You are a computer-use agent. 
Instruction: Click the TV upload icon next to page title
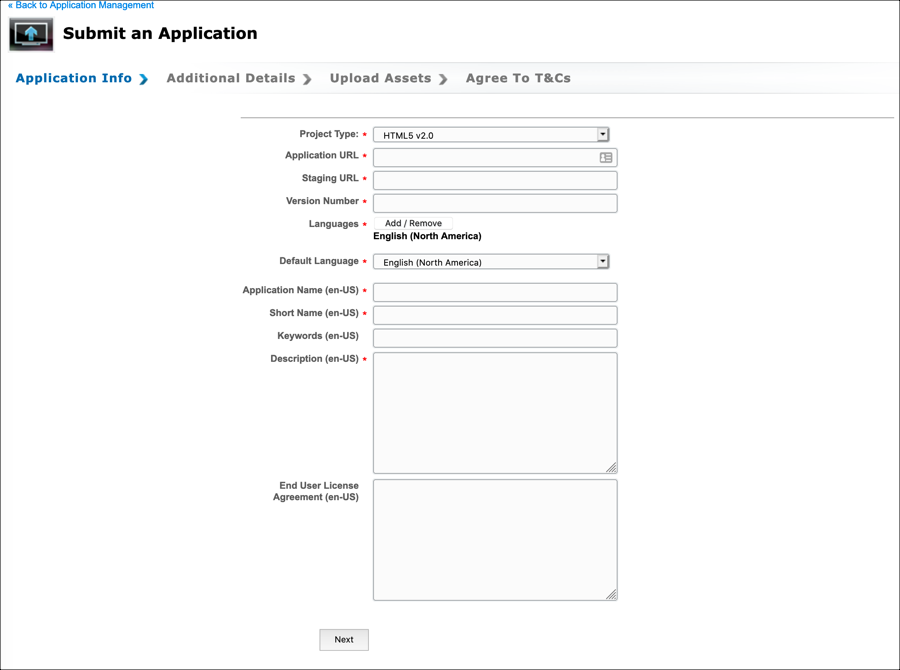click(x=30, y=33)
